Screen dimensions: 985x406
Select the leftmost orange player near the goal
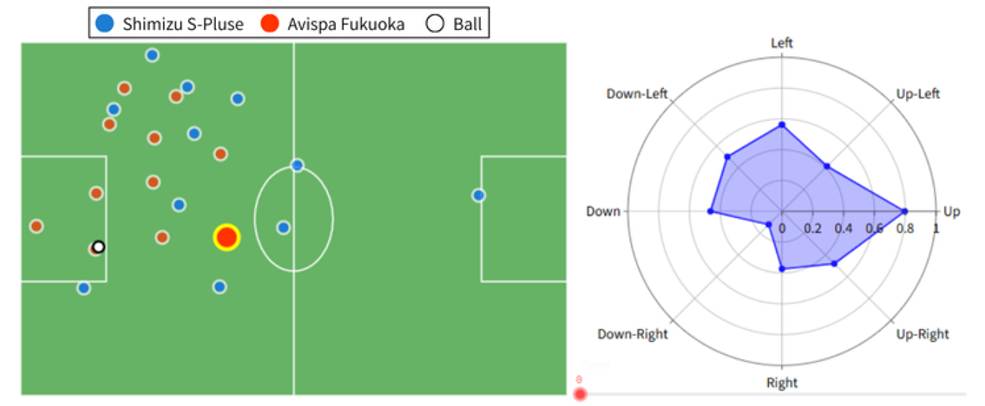[x=37, y=226]
